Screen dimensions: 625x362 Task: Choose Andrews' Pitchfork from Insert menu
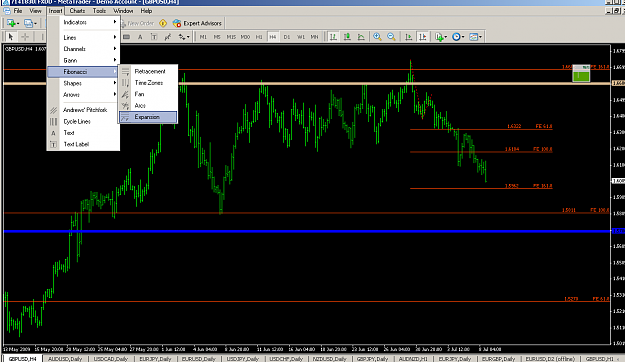pos(83,110)
